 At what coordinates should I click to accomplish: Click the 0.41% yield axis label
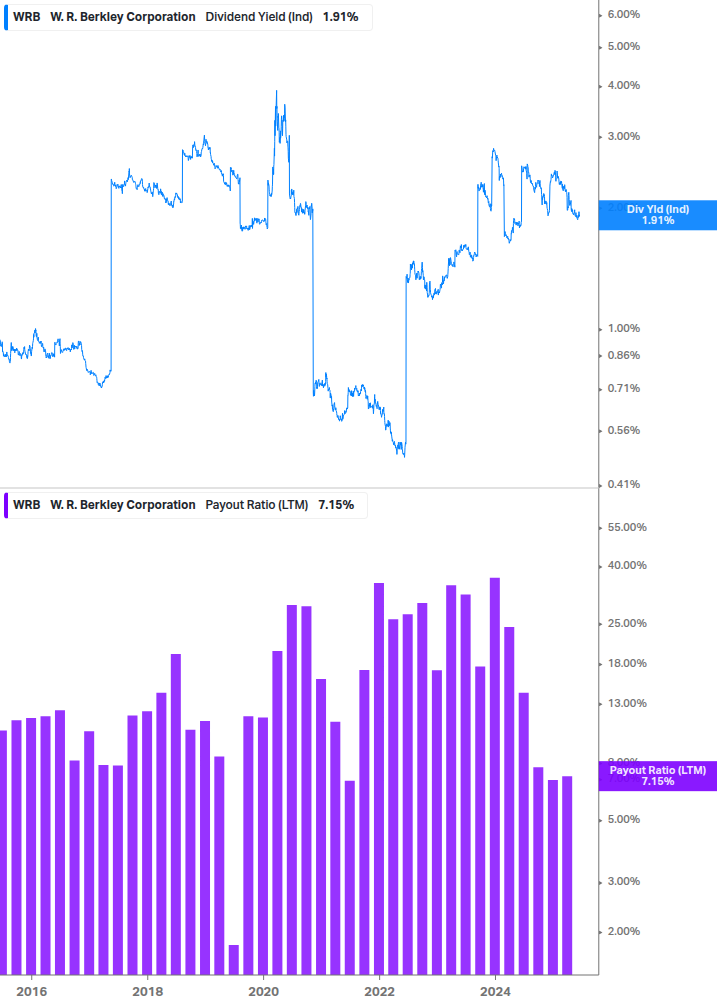coord(623,484)
